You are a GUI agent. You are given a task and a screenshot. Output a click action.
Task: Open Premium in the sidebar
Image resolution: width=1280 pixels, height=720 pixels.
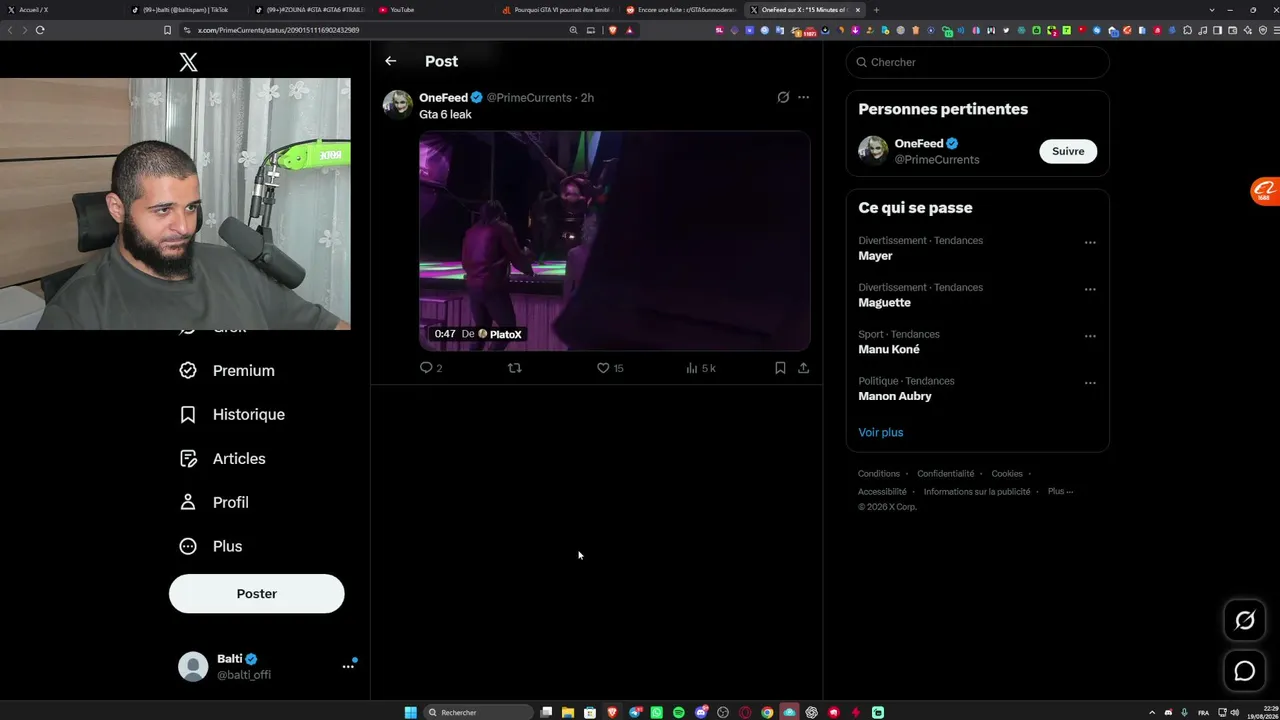pyautogui.click(x=227, y=370)
